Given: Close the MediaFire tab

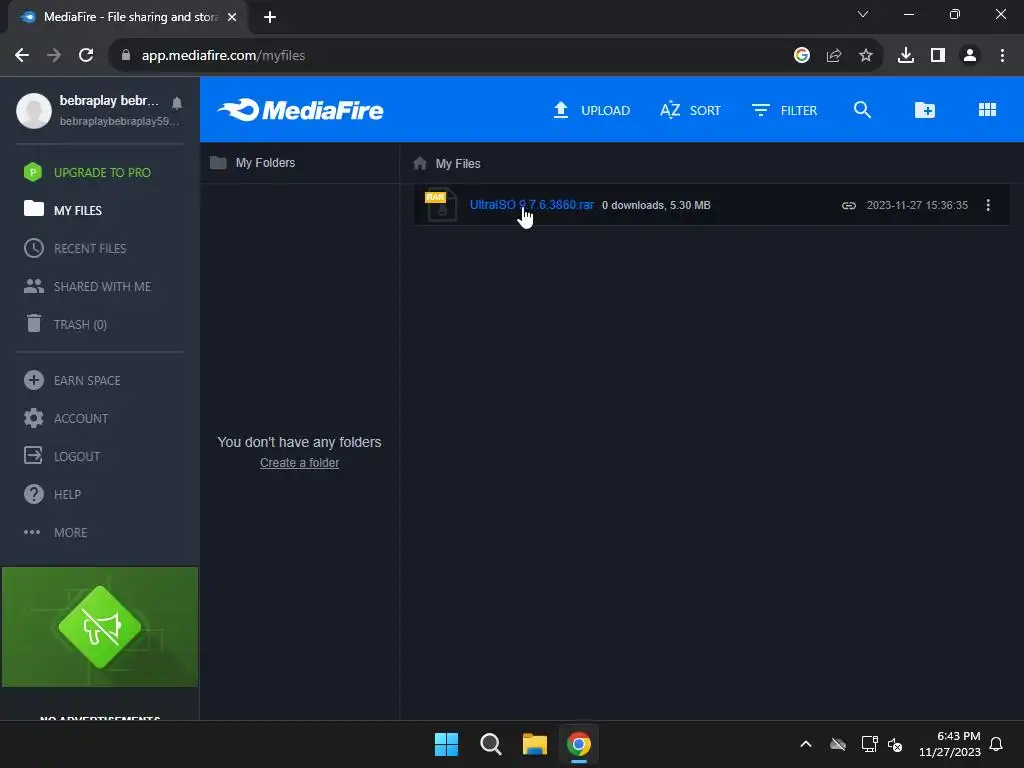Looking at the screenshot, I should (232, 17).
